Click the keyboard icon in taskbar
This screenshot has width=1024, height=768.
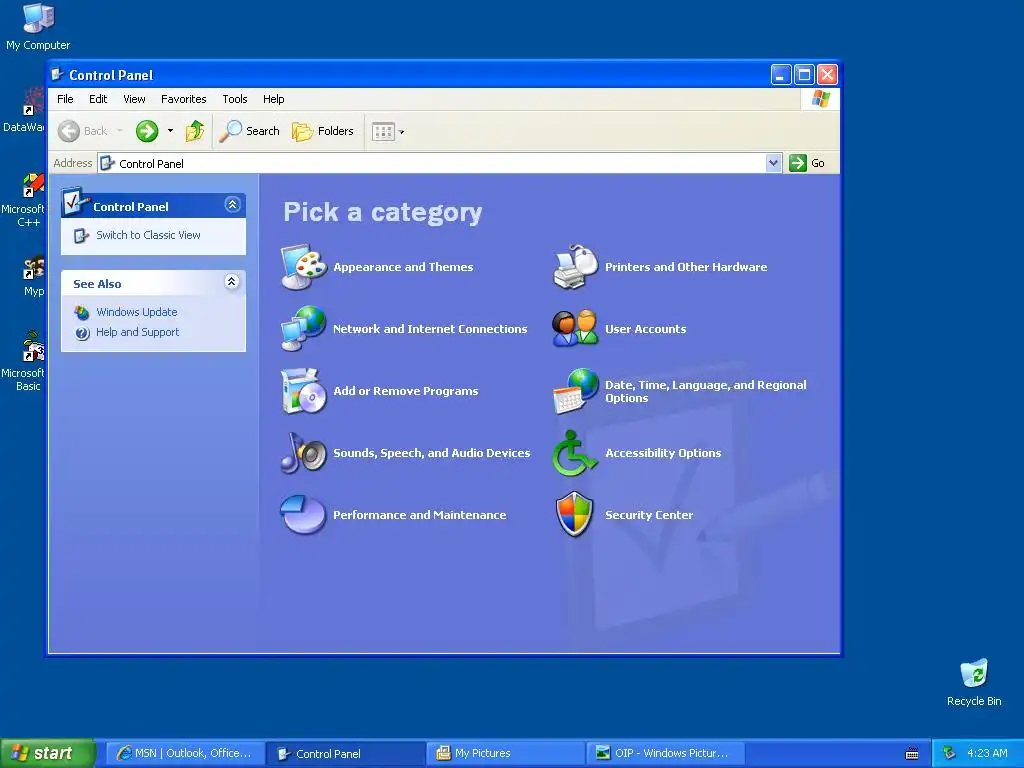click(912, 754)
